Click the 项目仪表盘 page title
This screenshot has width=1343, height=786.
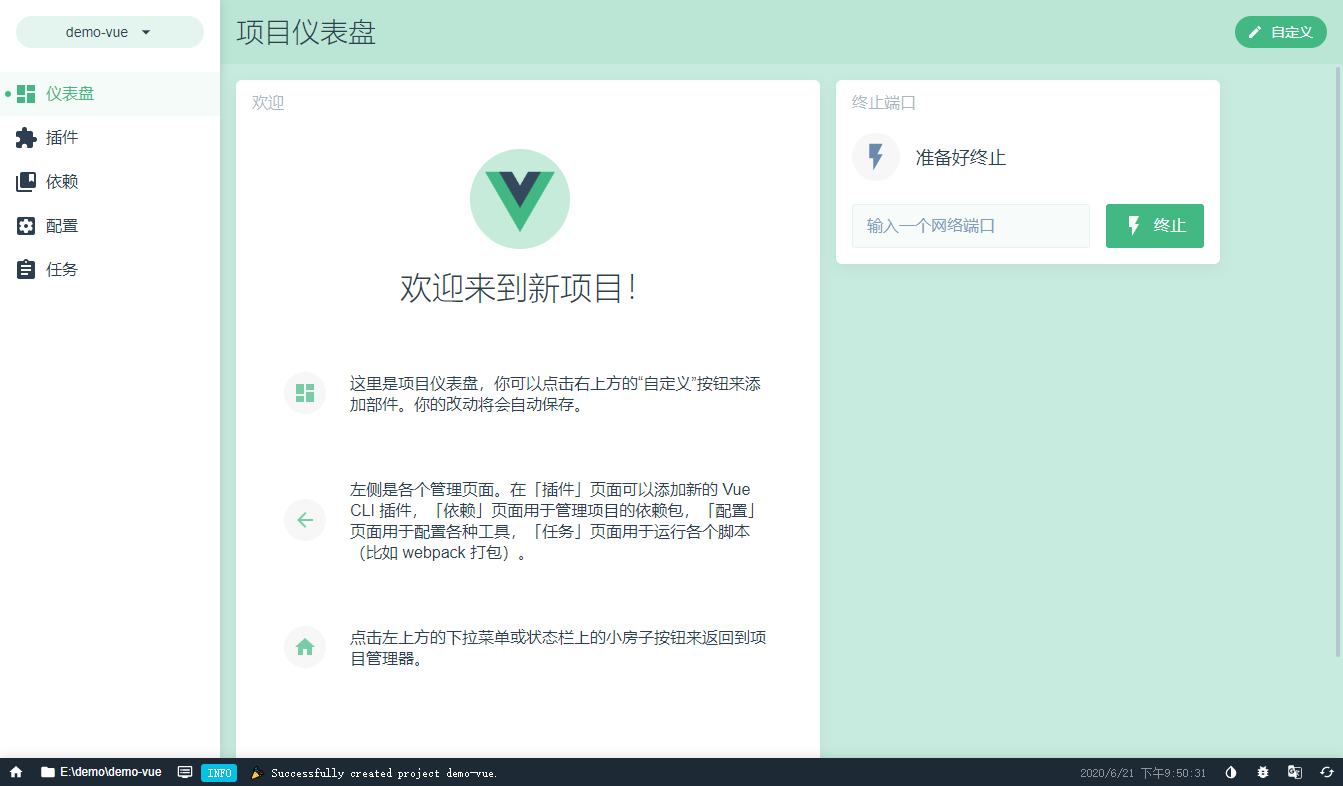coord(306,32)
